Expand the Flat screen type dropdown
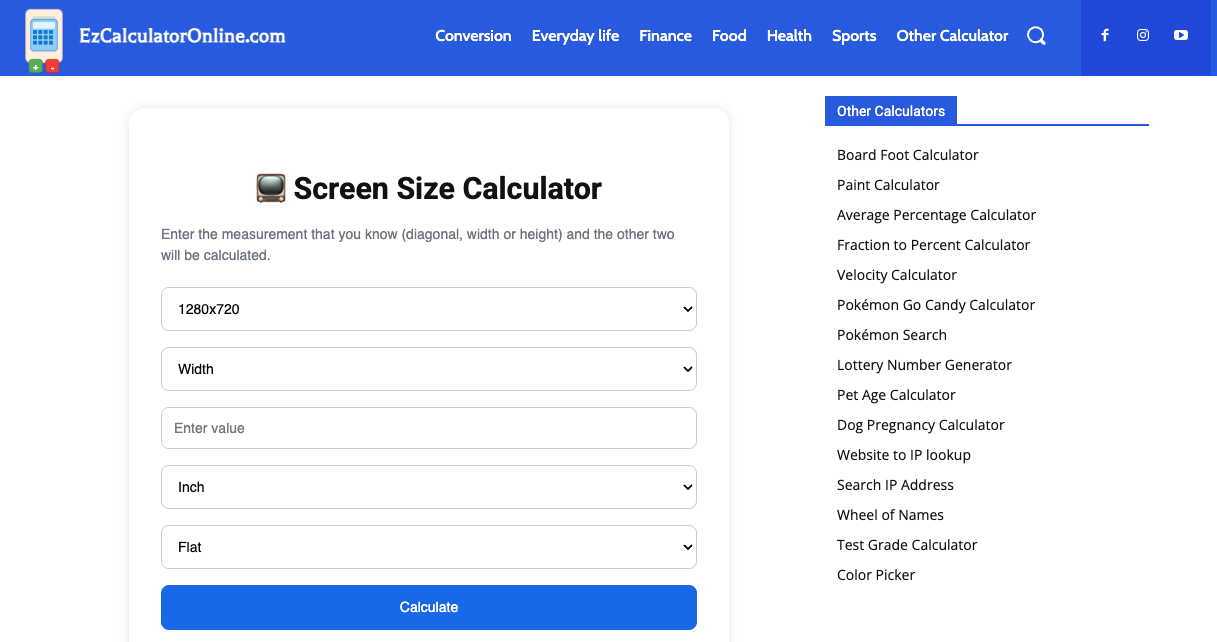The width and height of the screenshot is (1217, 642). pos(428,547)
